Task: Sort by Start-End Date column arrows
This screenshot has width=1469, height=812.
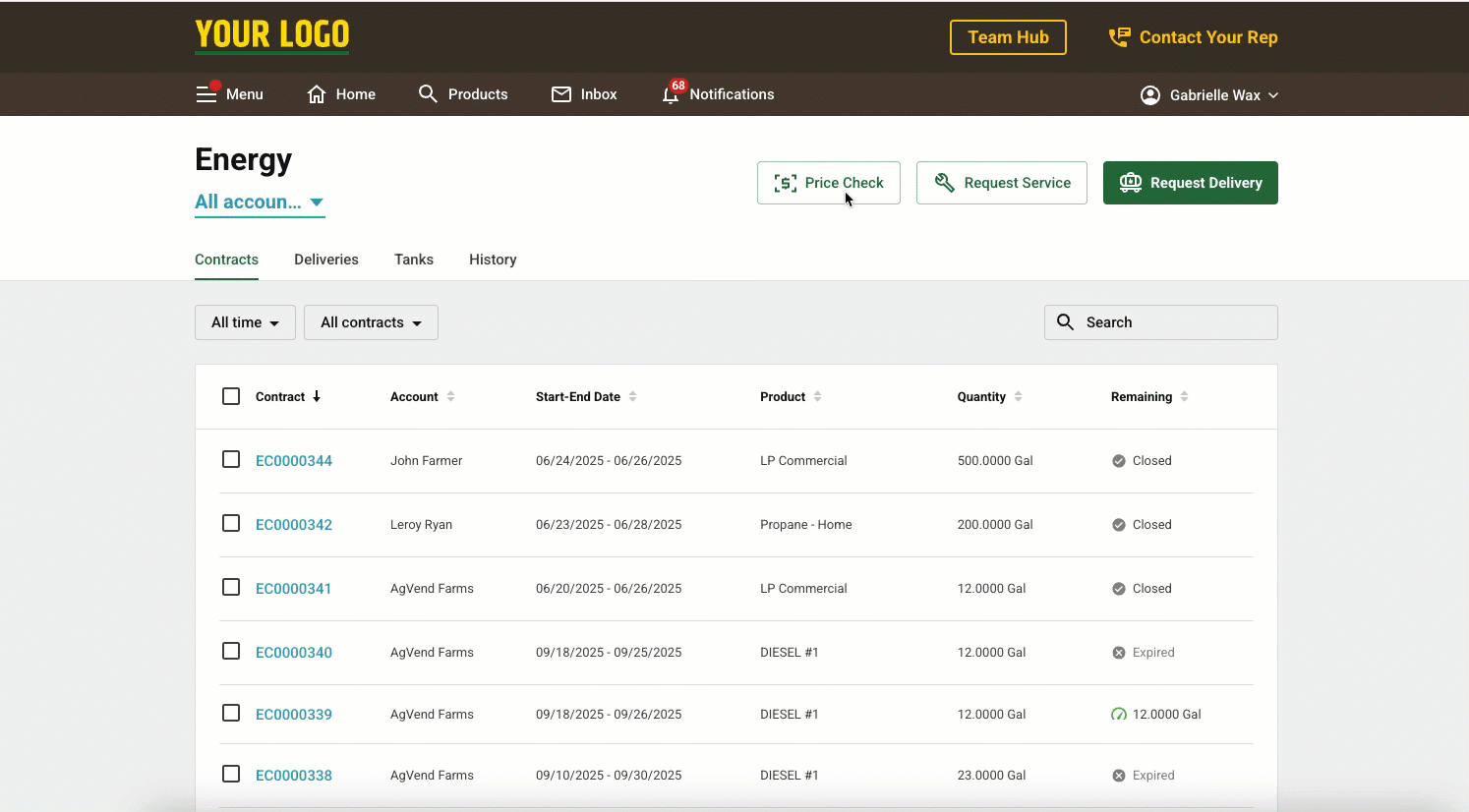Action: coord(632,396)
